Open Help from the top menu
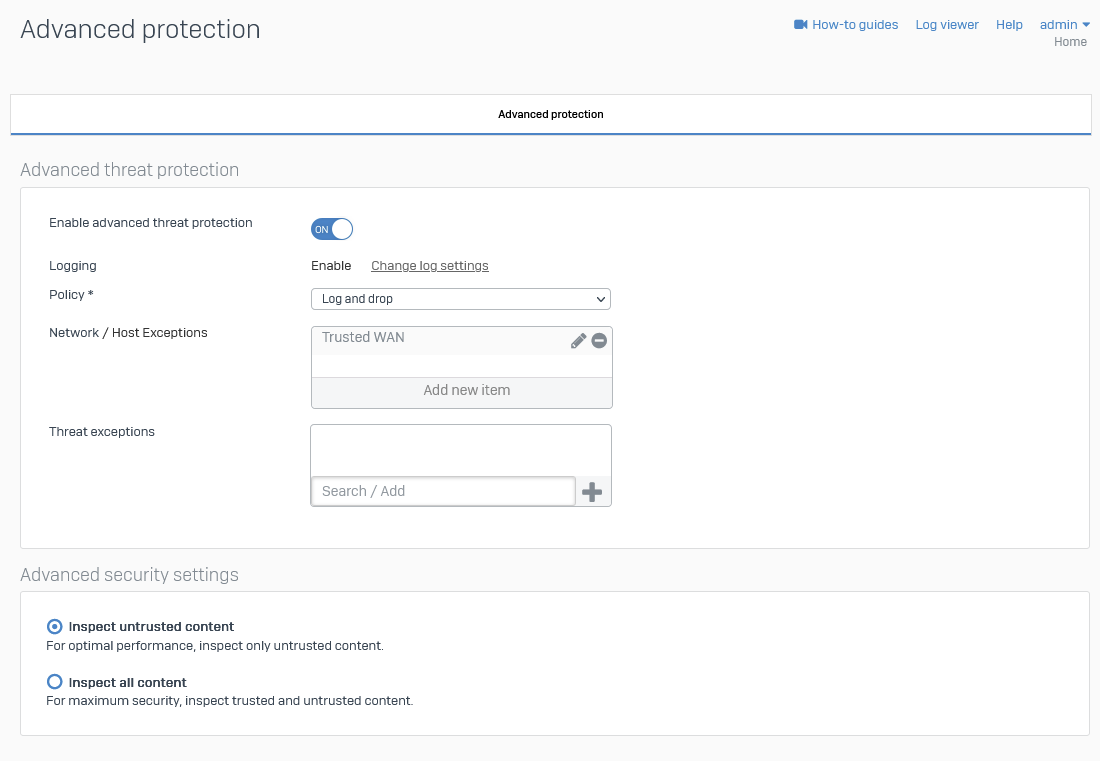The height and width of the screenshot is (761, 1100). (x=1009, y=25)
